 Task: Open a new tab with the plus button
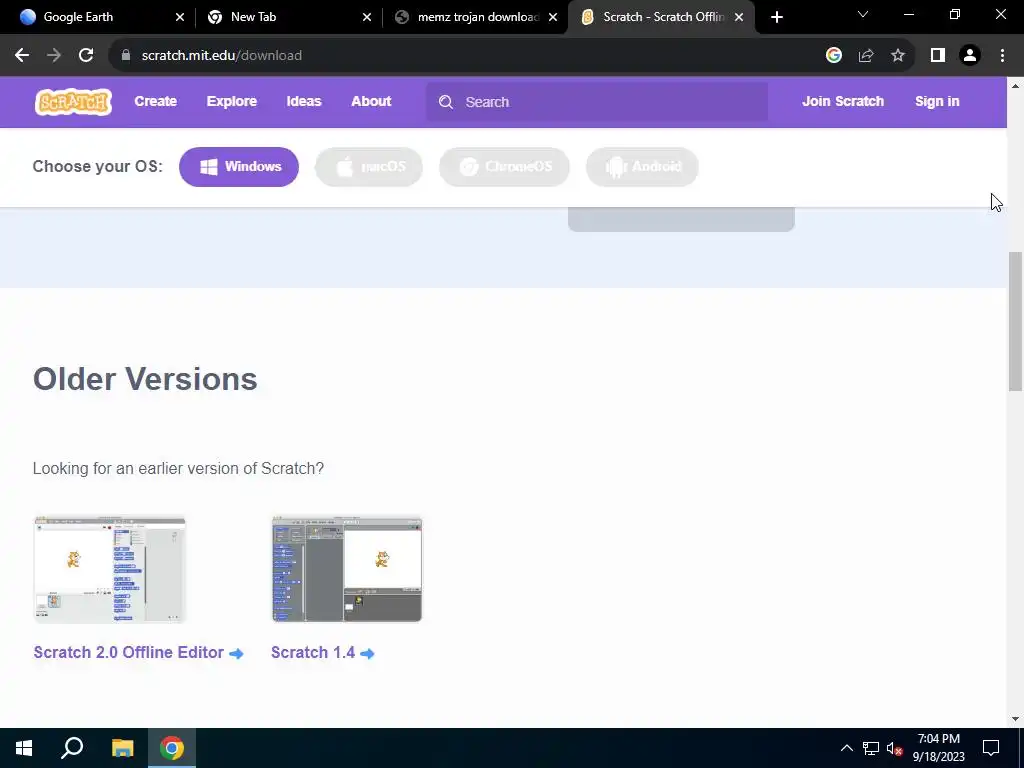(x=776, y=18)
